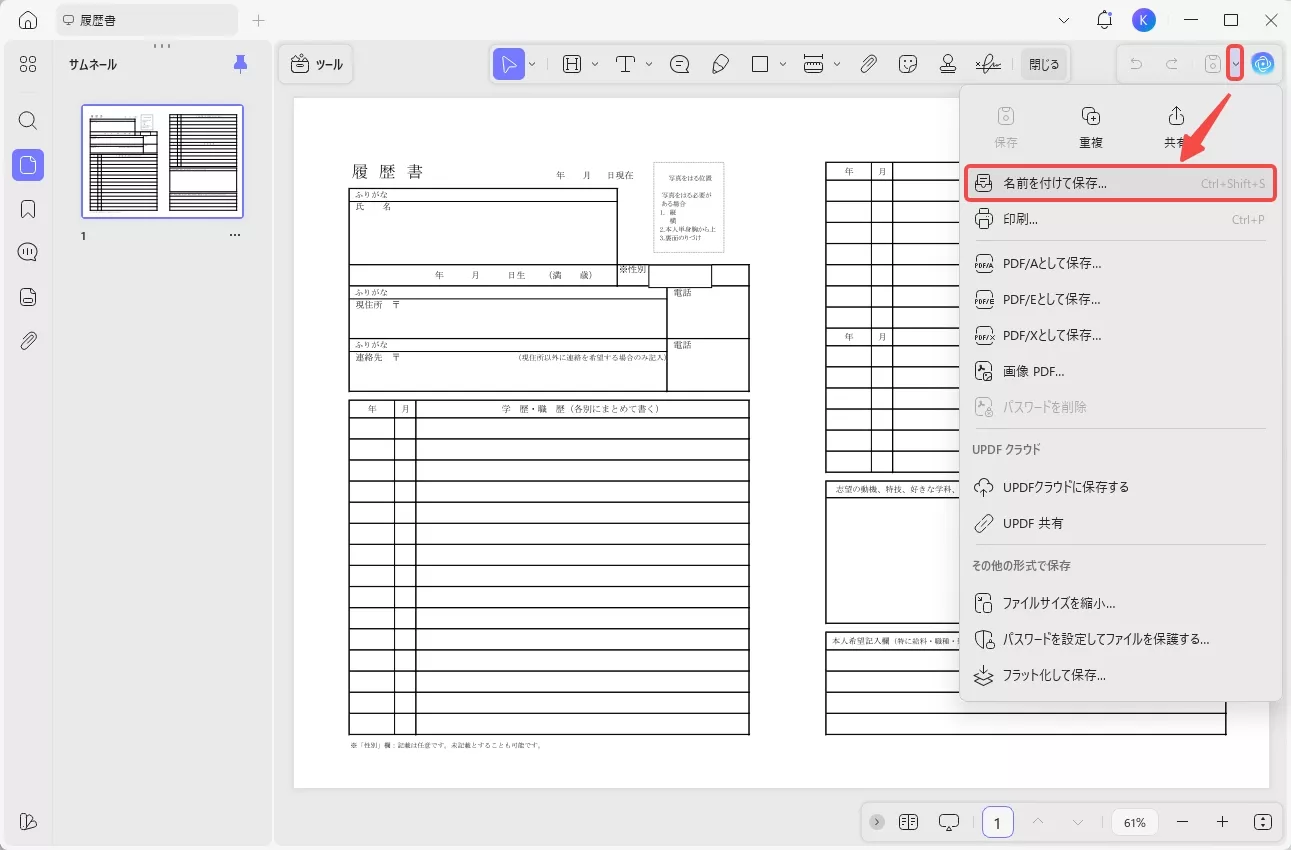Open the search panel in the sidebar
Image resolution: width=1291 pixels, height=850 pixels.
pyautogui.click(x=28, y=121)
